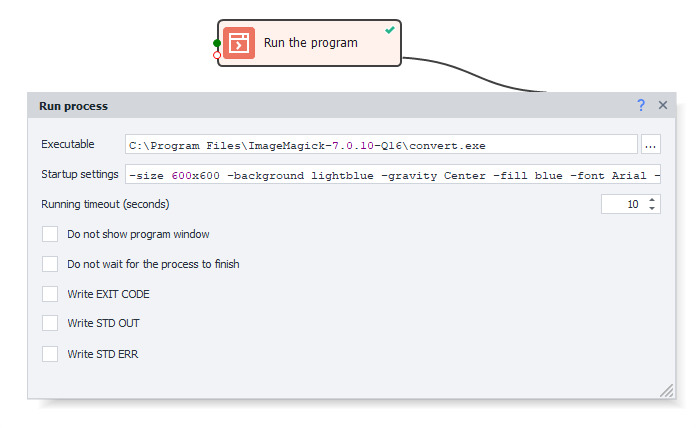
Task: Select the Run the program block label
Action: click(310, 43)
